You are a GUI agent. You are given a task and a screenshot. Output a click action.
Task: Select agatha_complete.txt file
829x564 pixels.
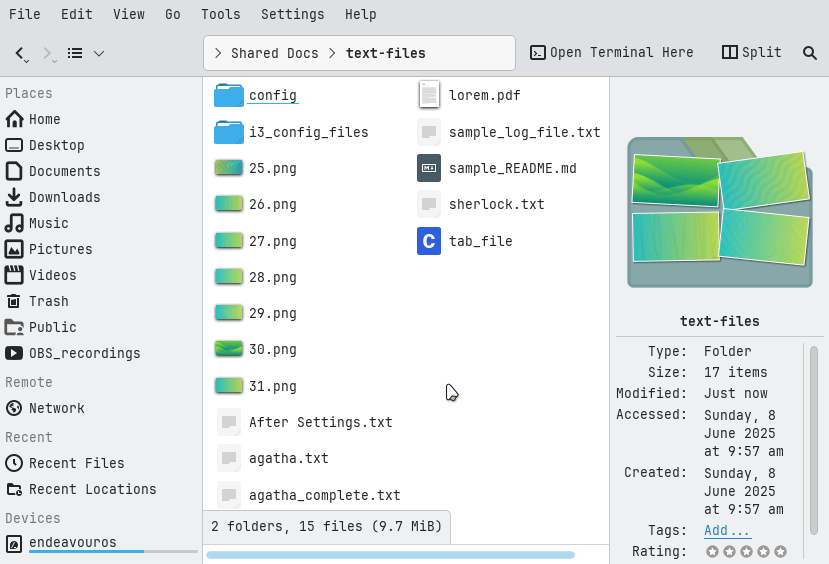308,495
